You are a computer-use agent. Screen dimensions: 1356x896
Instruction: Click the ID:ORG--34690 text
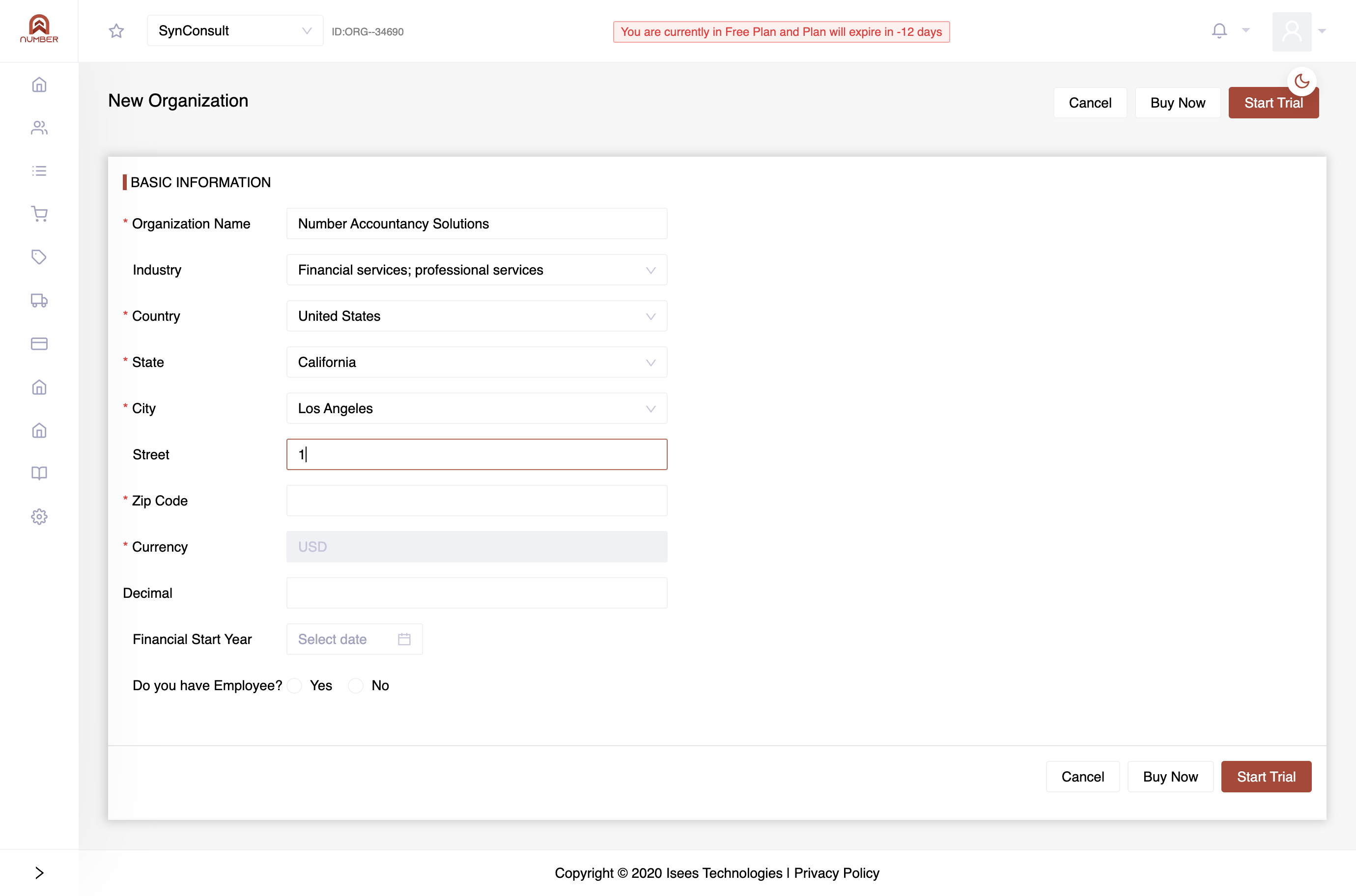click(x=367, y=31)
